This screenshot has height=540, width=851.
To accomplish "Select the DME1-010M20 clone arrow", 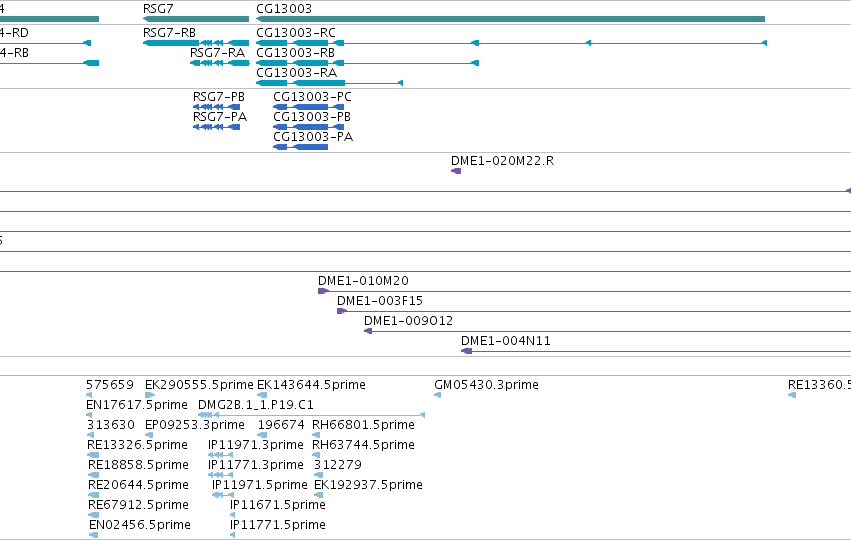I will click(x=323, y=291).
